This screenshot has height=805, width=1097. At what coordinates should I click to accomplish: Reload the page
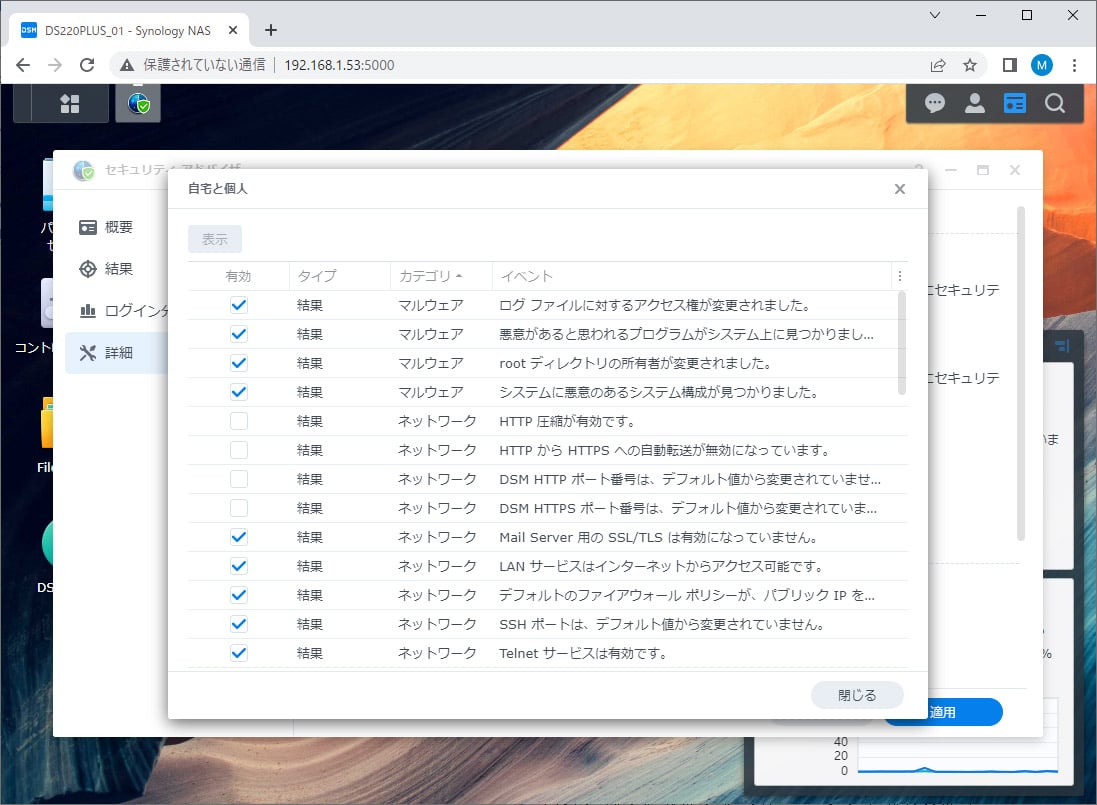(x=87, y=65)
